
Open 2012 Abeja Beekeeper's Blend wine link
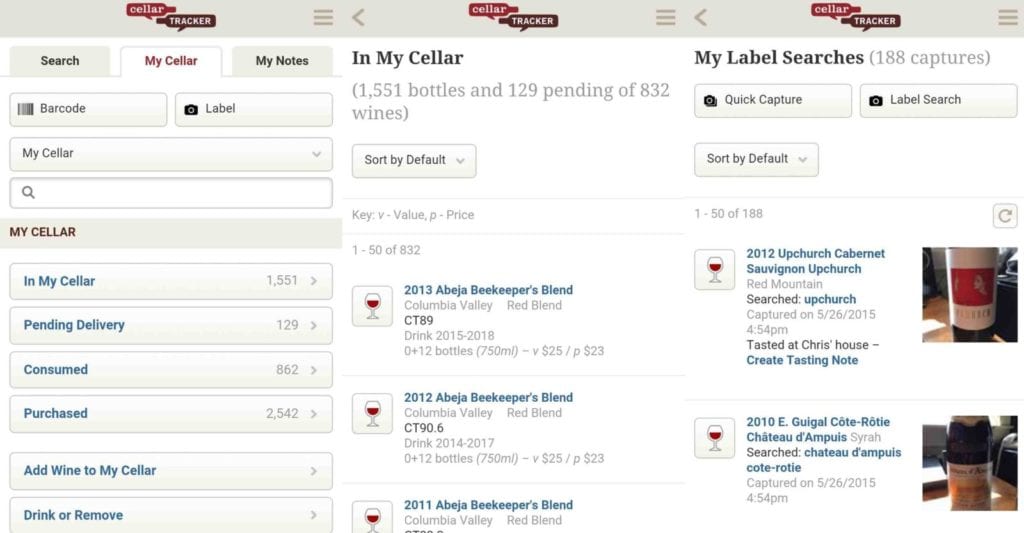pyautogui.click(x=488, y=397)
